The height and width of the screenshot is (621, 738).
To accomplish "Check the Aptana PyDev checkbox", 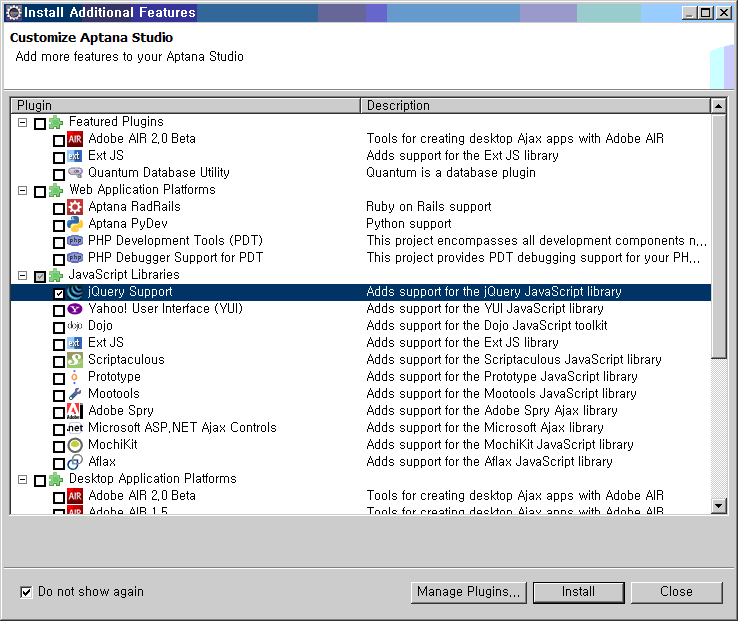I will [x=59, y=226].
